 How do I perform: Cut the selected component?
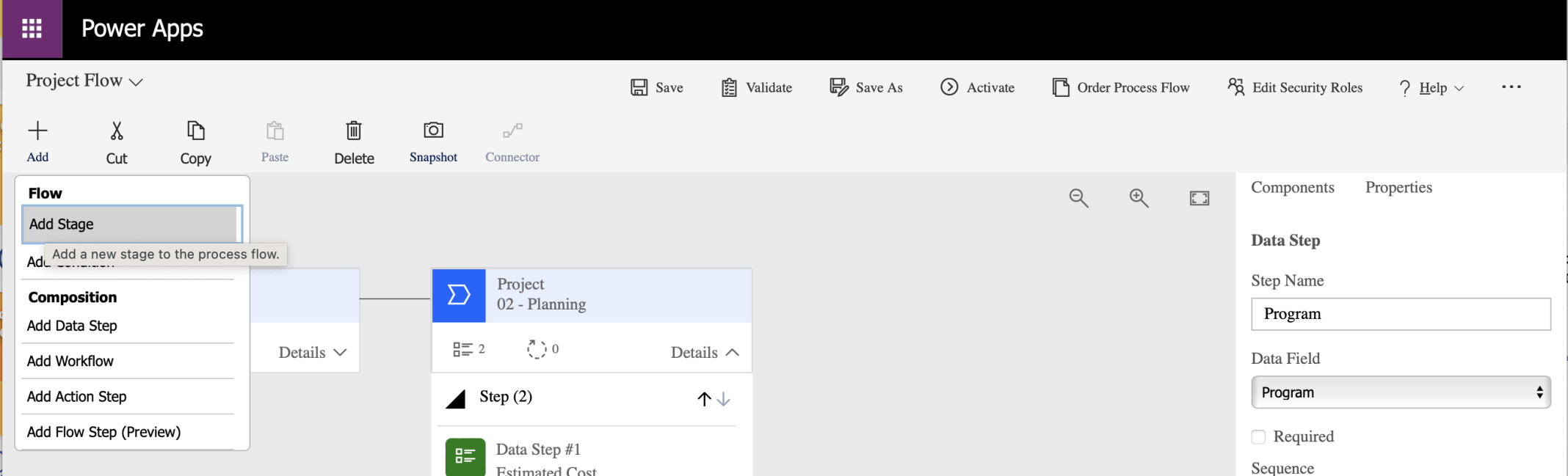(117, 142)
